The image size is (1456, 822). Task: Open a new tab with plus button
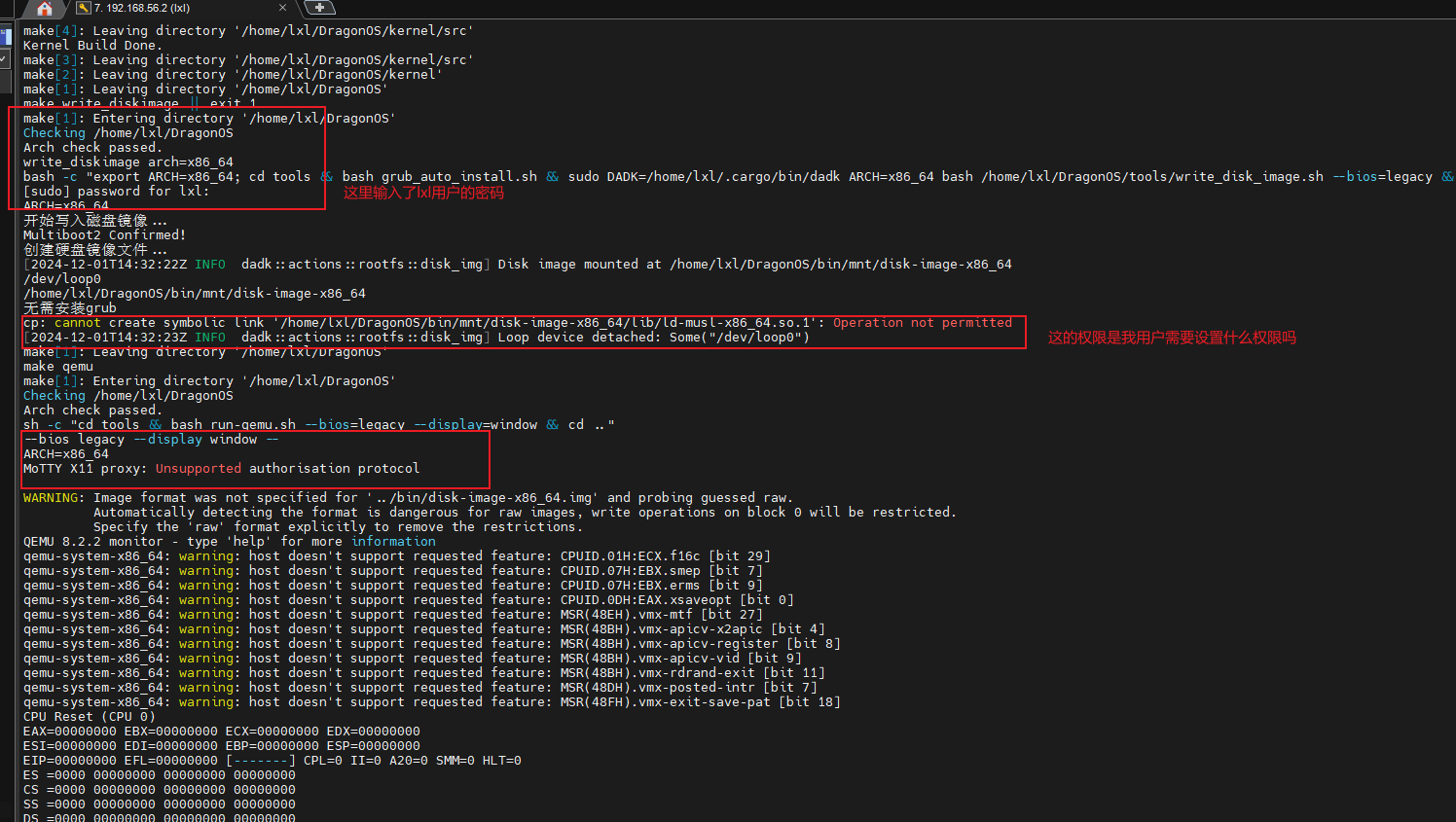tap(319, 8)
